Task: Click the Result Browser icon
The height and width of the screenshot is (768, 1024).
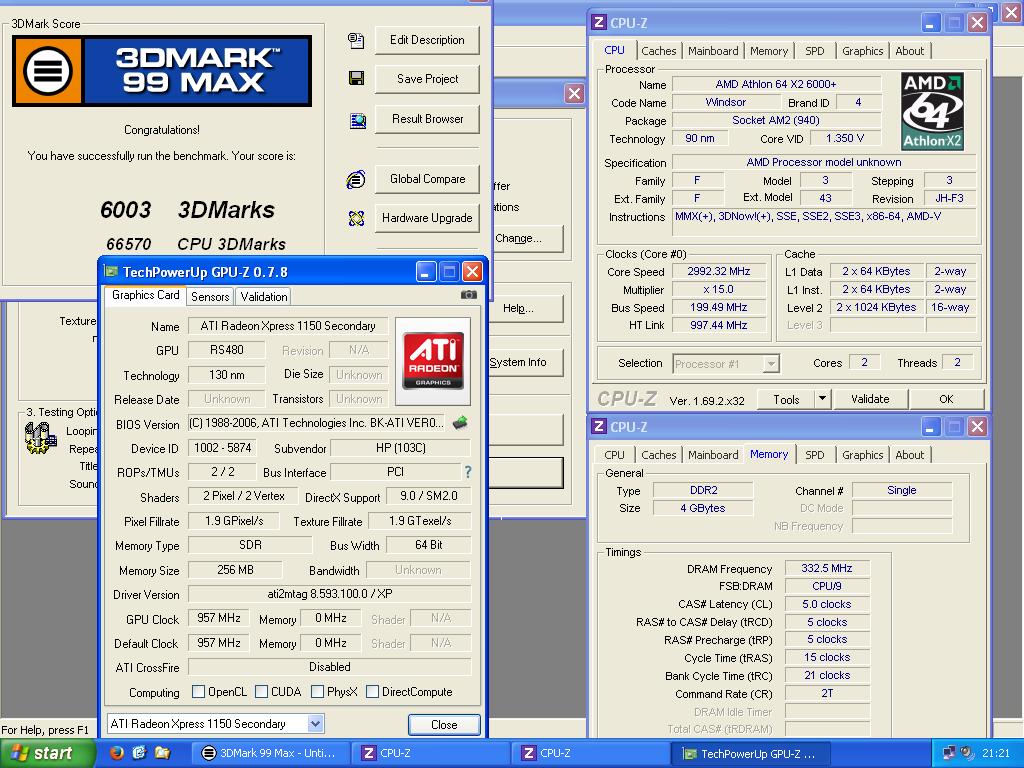Action: [x=357, y=120]
